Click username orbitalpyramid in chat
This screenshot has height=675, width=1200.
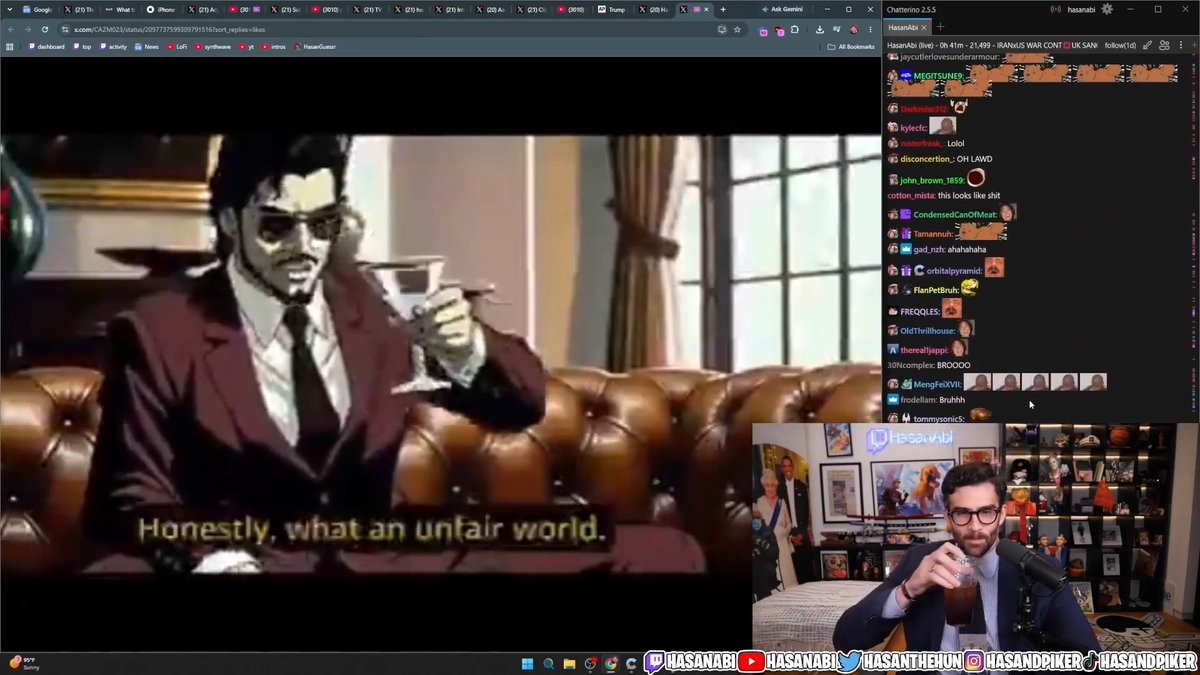coord(954,271)
